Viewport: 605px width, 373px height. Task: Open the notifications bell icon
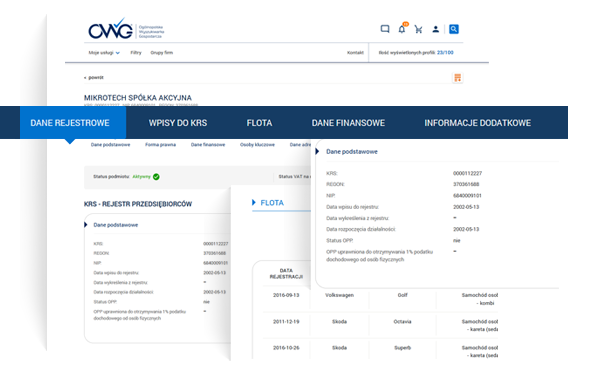coord(402,29)
